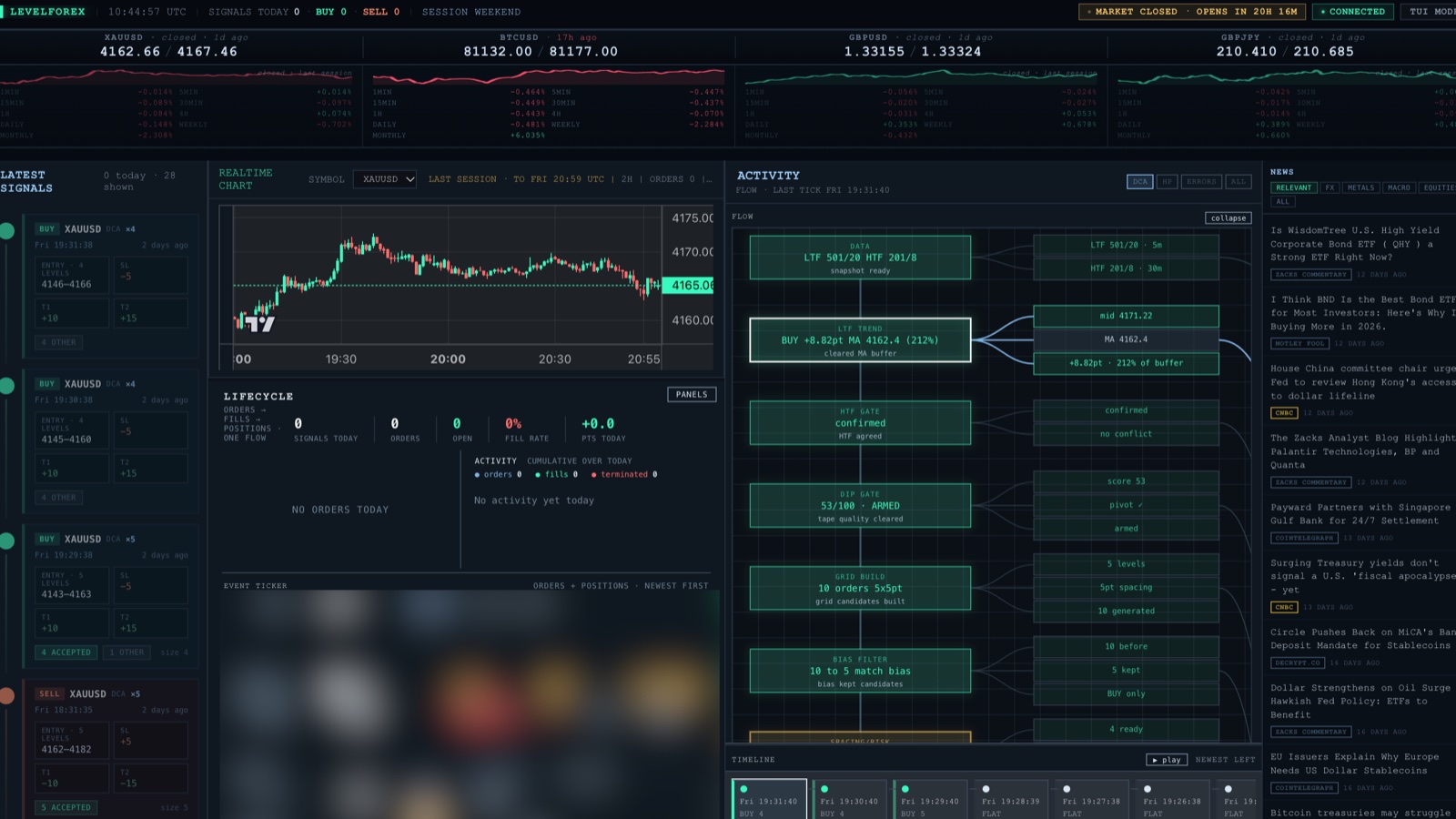
Task: Open the lifecycle PANELS button
Action: [x=692, y=395]
